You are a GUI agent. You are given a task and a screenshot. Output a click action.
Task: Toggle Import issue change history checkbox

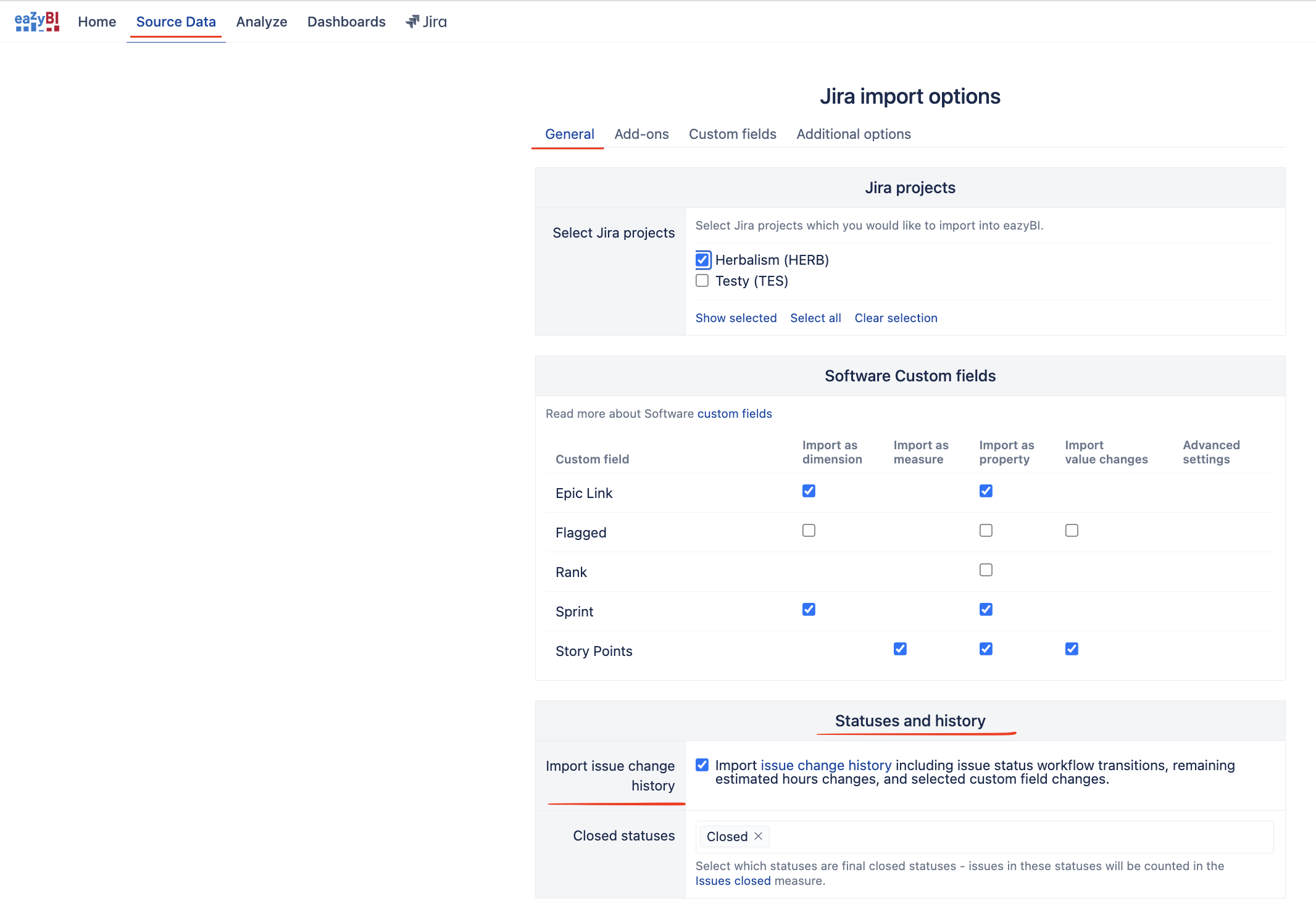[x=702, y=765]
